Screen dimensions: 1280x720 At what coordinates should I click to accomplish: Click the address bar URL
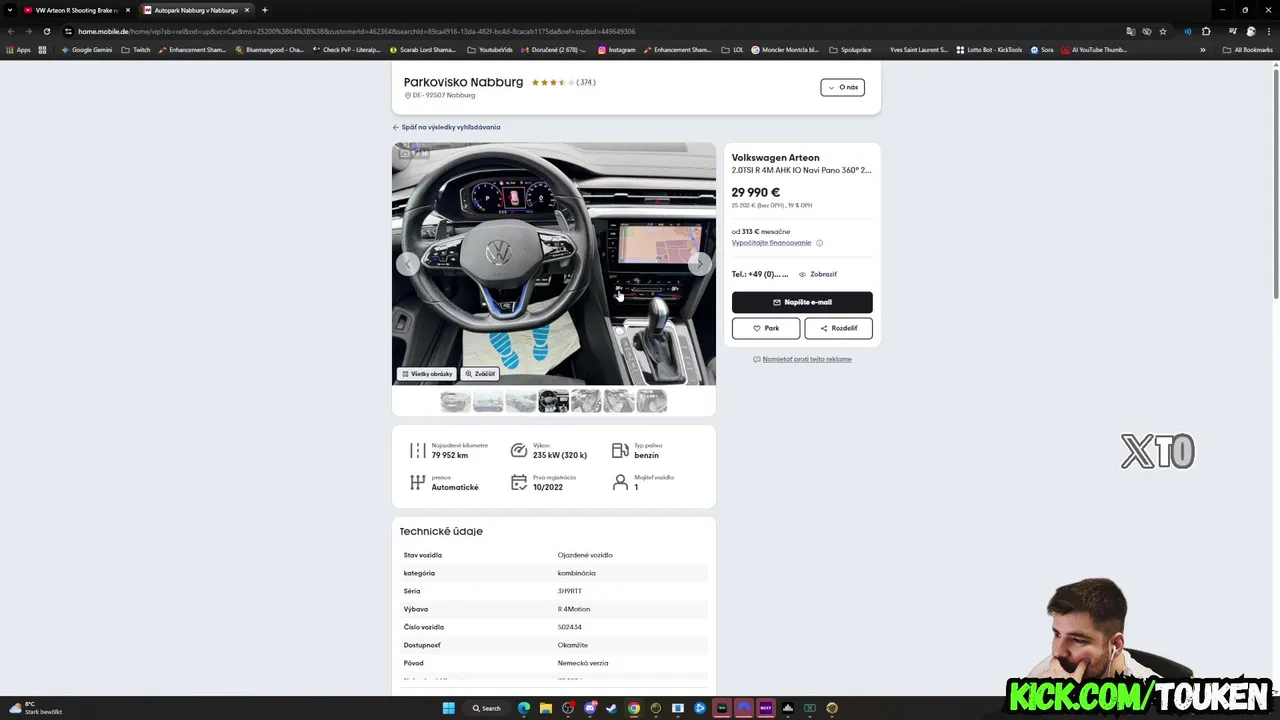(x=356, y=31)
